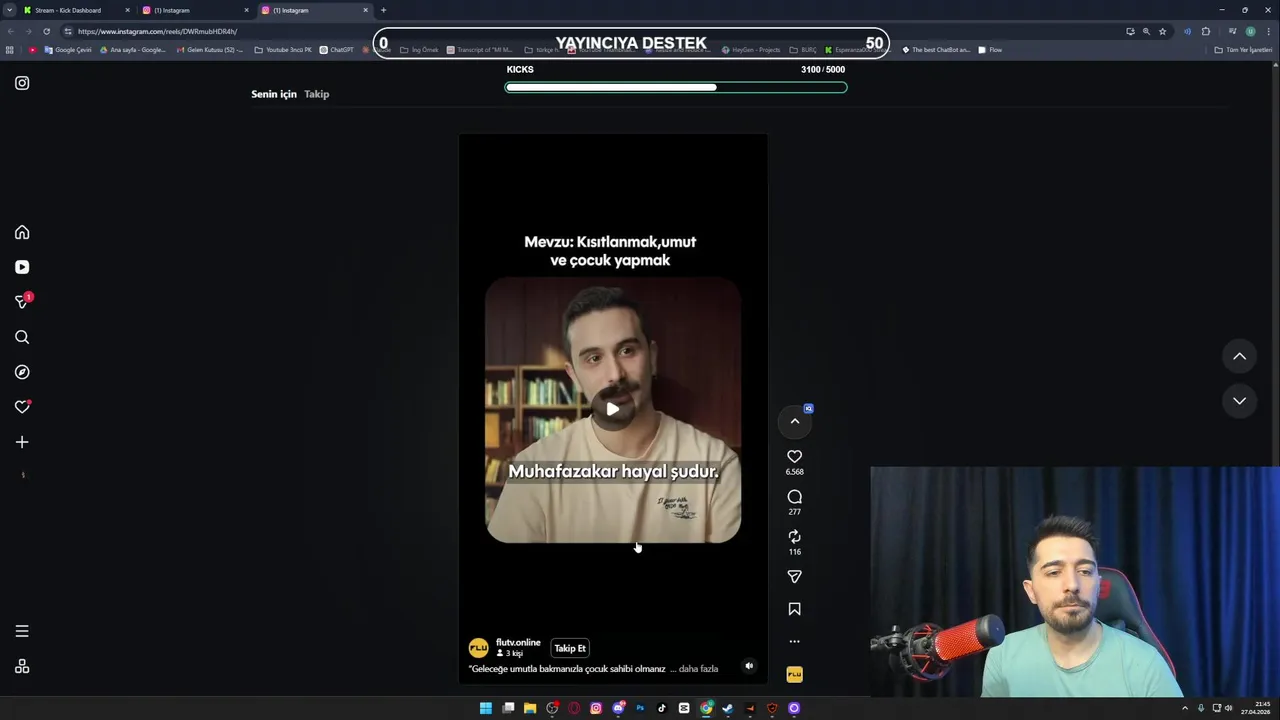Open Reels from the left sidebar
1280x720 pixels.
(x=22, y=267)
